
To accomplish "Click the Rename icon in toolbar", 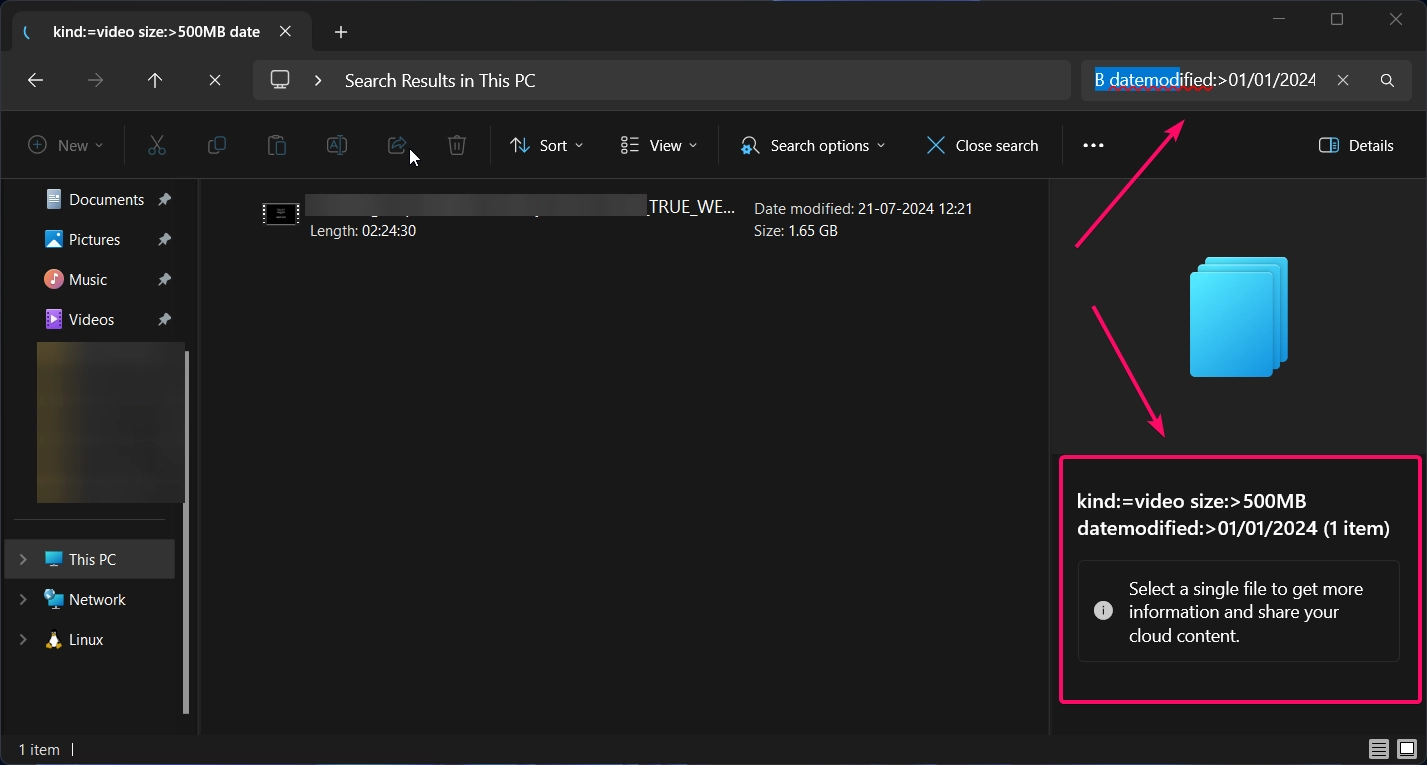I will [x=337, y=146].
